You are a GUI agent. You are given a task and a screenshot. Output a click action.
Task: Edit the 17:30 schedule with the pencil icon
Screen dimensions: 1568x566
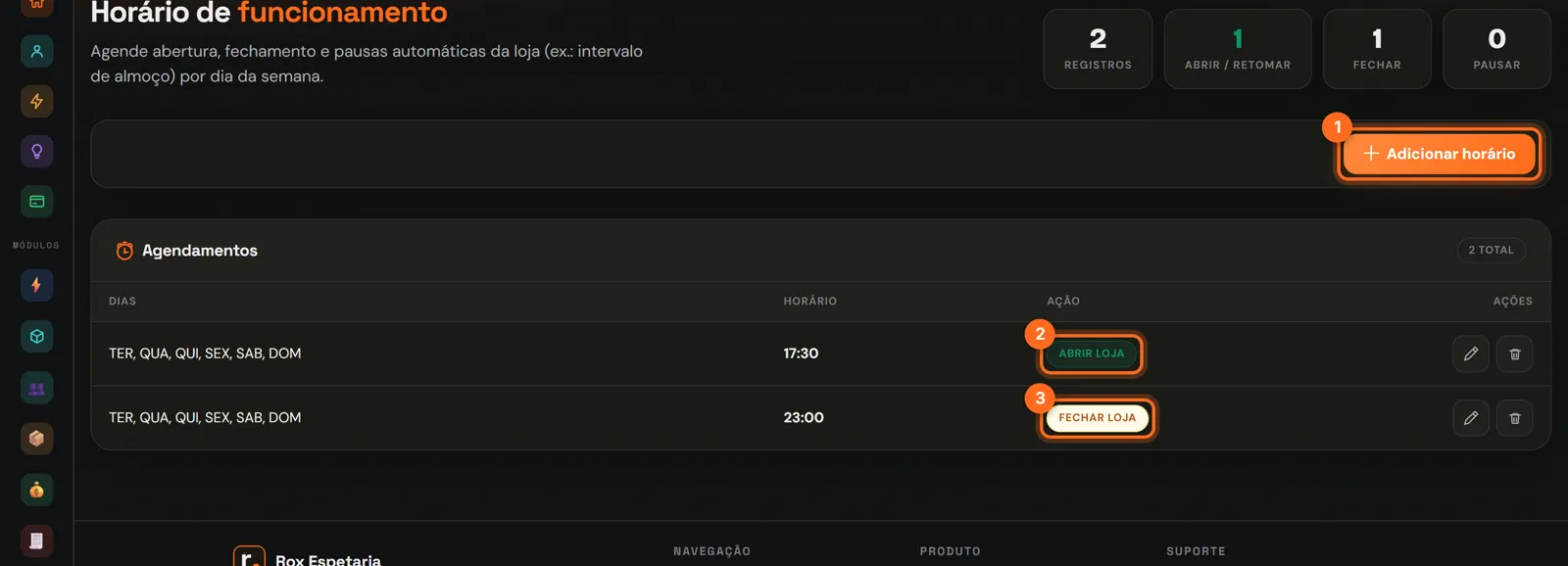[1470, 354]
